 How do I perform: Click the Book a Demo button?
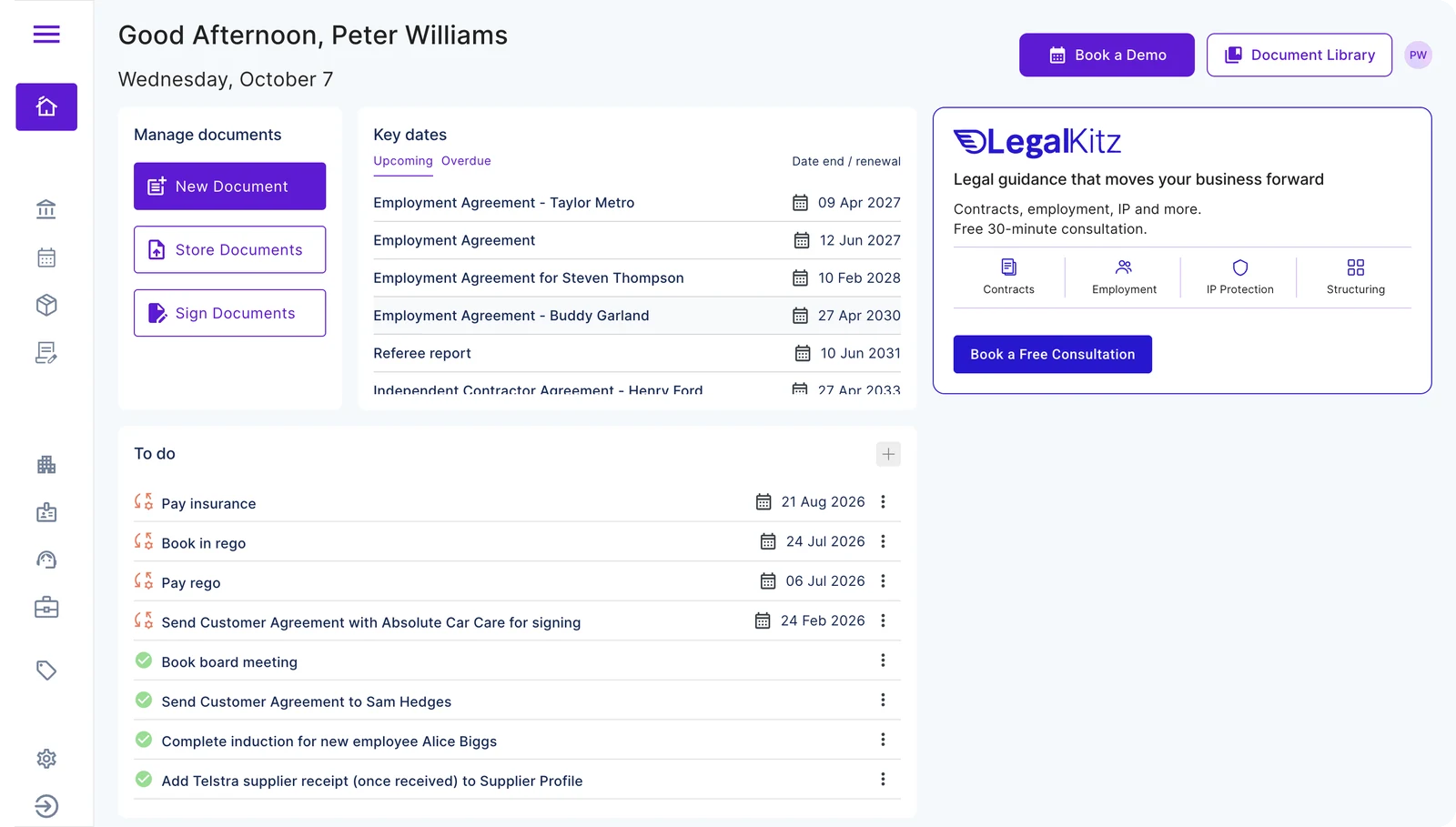point(1107,55)
